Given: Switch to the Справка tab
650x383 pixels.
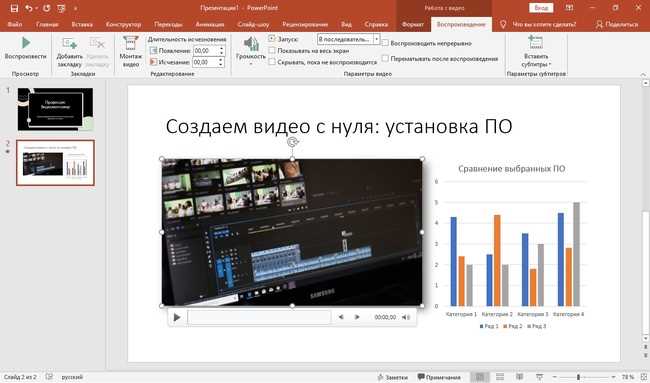Looking at the screenshot, I should point(376,24).
